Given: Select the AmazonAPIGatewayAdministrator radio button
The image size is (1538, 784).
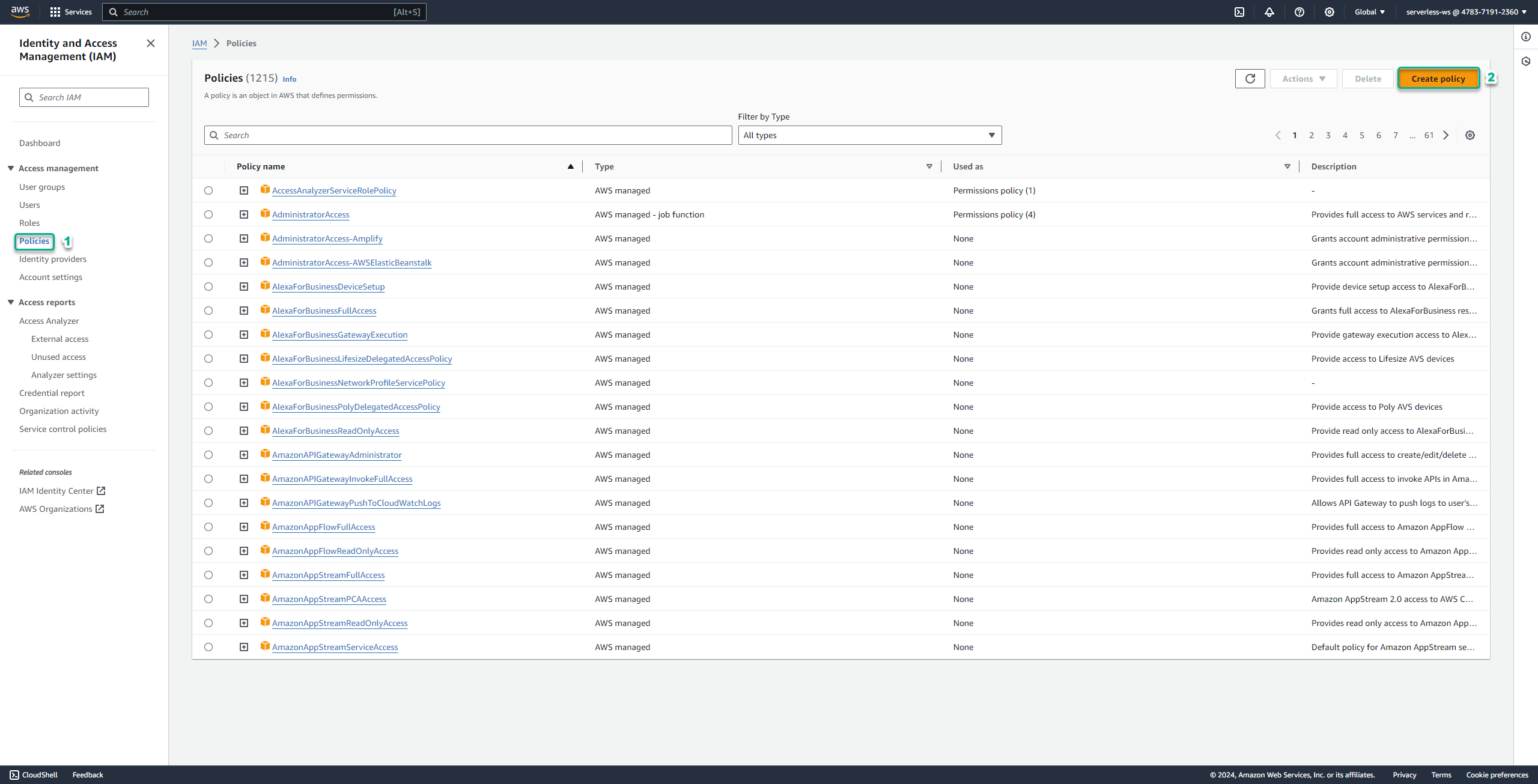Looking at the screenshot, I should coord(209,455).
